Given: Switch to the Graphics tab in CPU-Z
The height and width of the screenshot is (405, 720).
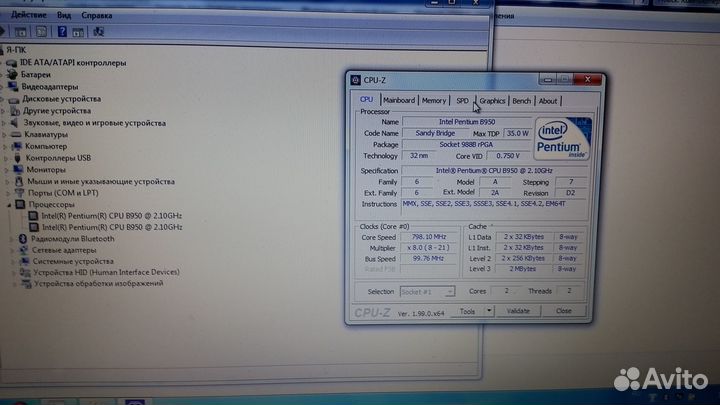Looking at the screenshot, I should pos(492,101).
